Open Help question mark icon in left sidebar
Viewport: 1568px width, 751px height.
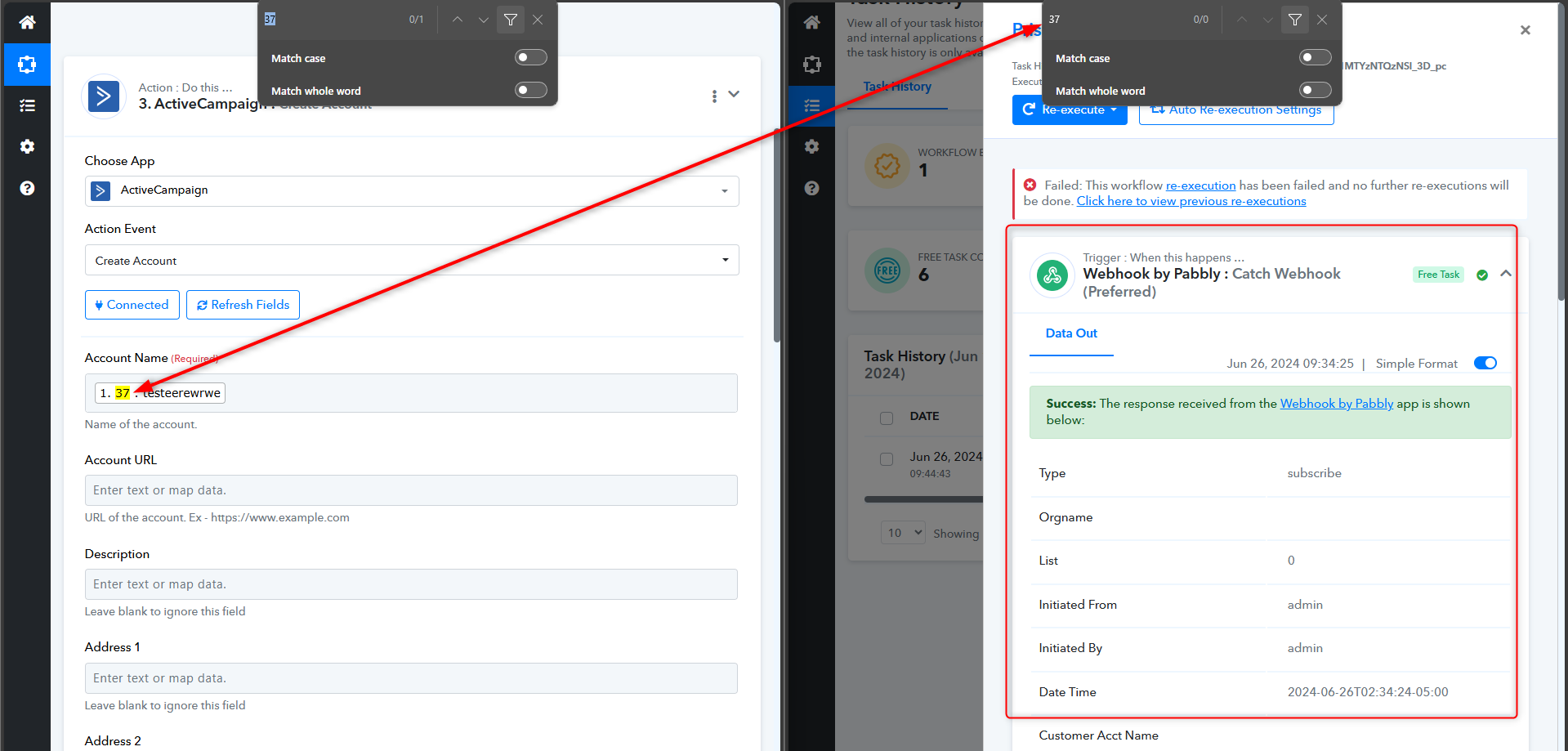(27, 188)
